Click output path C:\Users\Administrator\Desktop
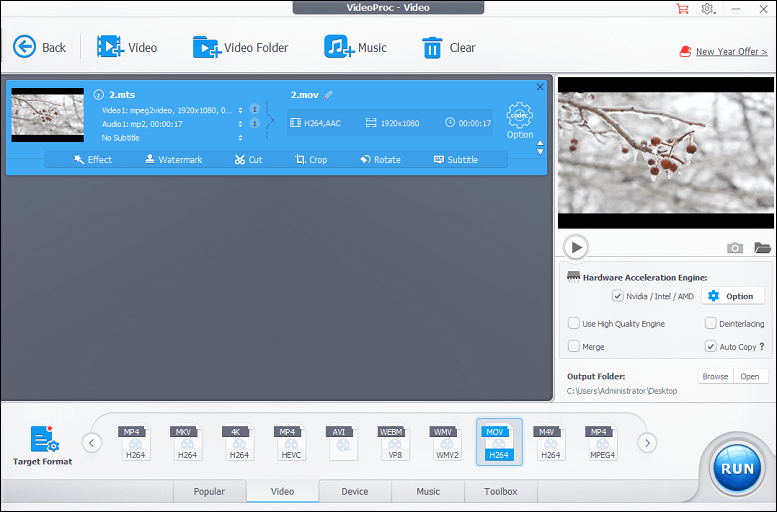The width and height of the screenshot is (777, 512). click(622, 391)
